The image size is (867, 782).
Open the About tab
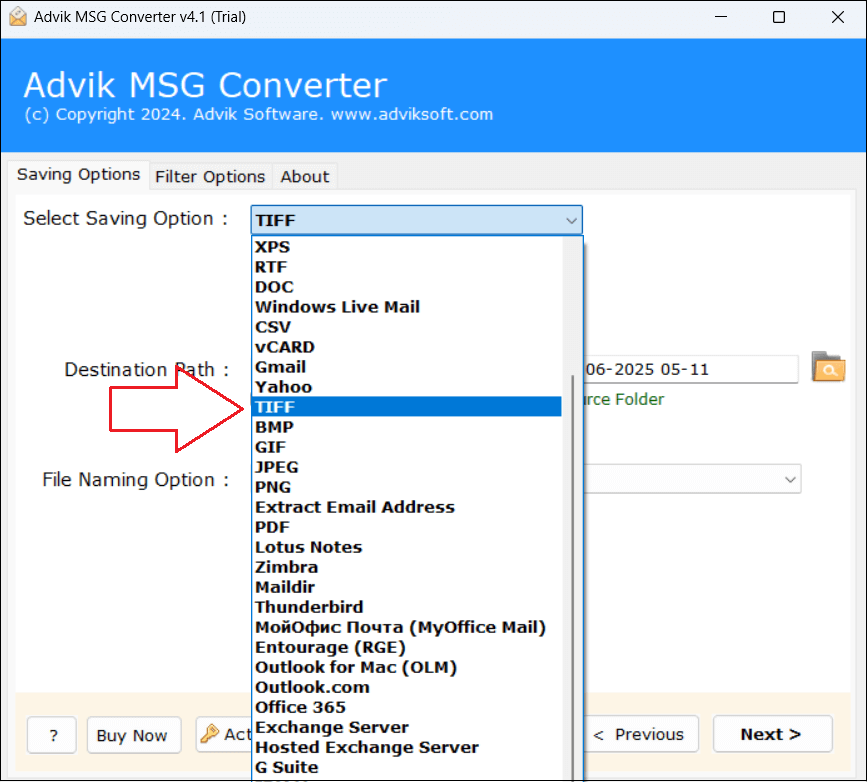[x=305, y=177]
